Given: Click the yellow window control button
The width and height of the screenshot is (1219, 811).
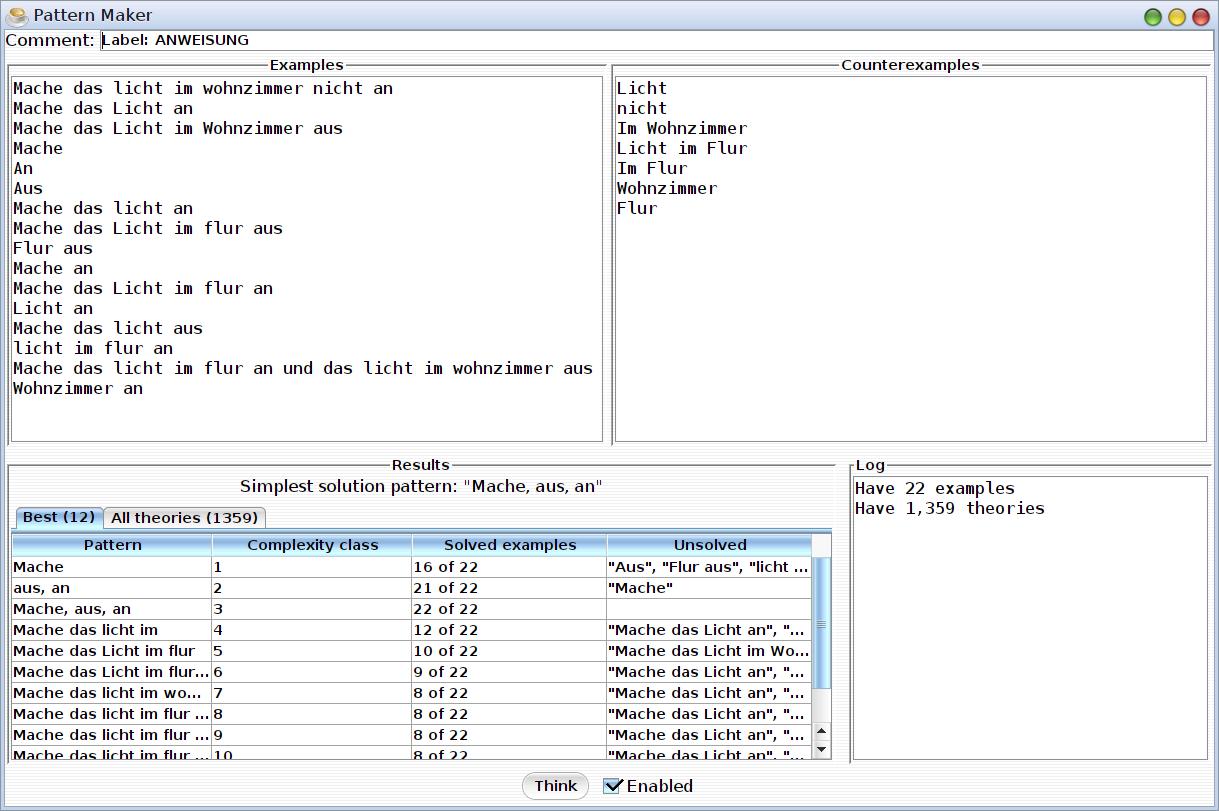Looking at the screenshot, I should (1177, 17).
